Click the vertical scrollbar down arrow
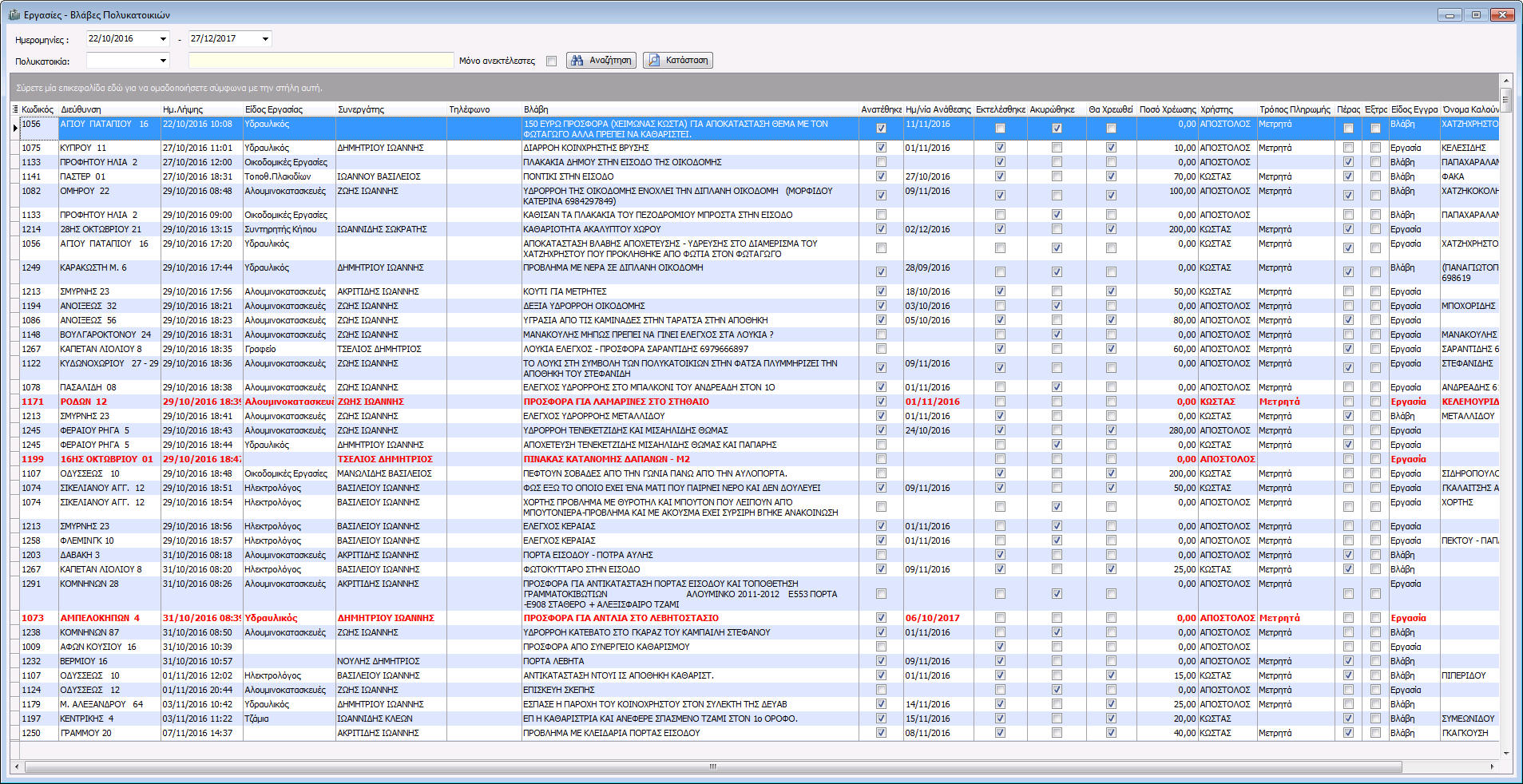 [x=1506, y=753]
